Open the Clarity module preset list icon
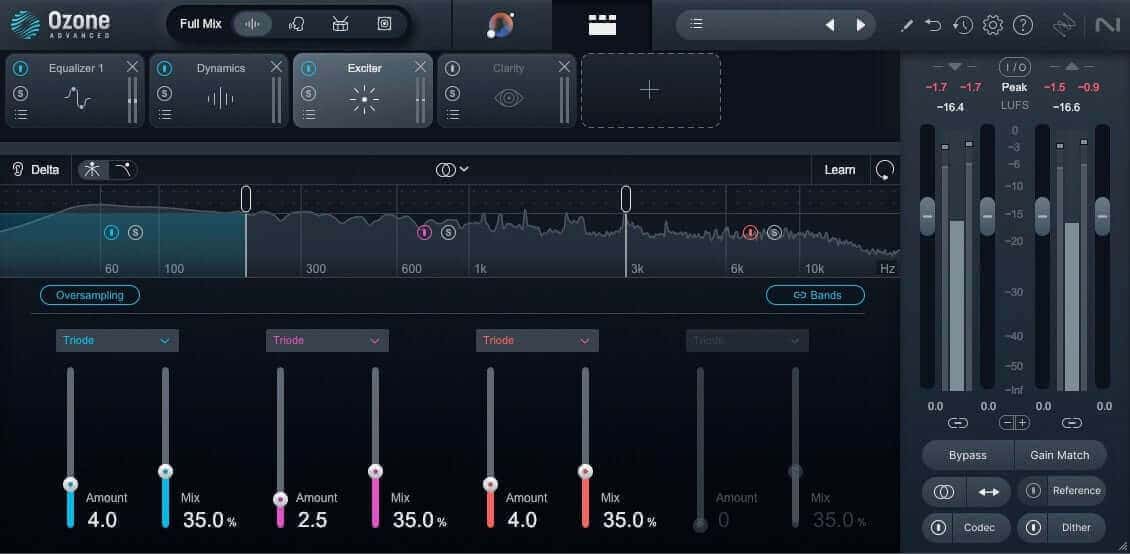This screenshot has height=554, width=1130. [453, 115]
